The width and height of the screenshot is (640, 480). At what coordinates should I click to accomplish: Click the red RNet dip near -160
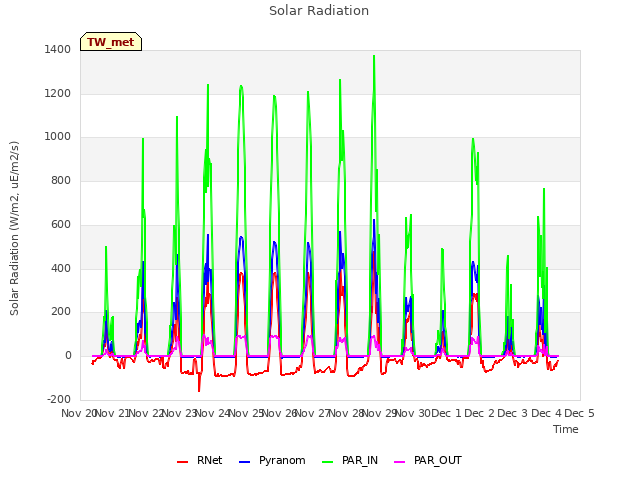click(x=199, y=391)
